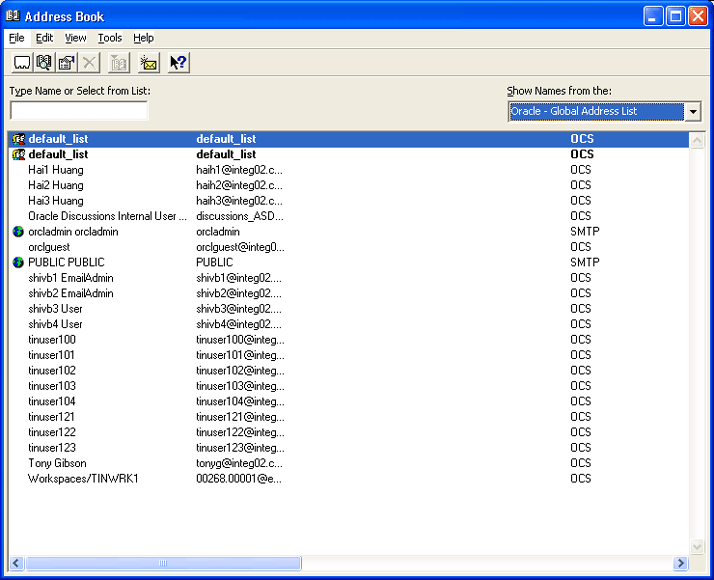Click the globe icon beside orcladmin orcladmin
Image resolution: width=714 pixels, height=580 pixels.
point(18,231)
